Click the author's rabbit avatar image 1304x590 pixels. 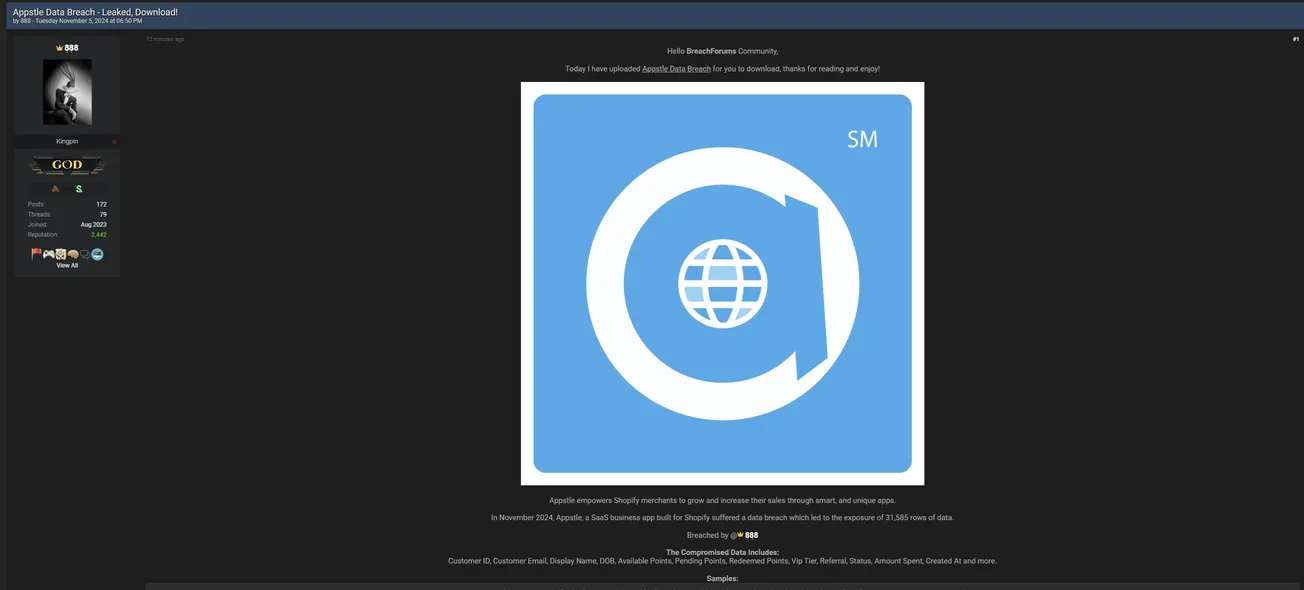click(x=67, y=92)
